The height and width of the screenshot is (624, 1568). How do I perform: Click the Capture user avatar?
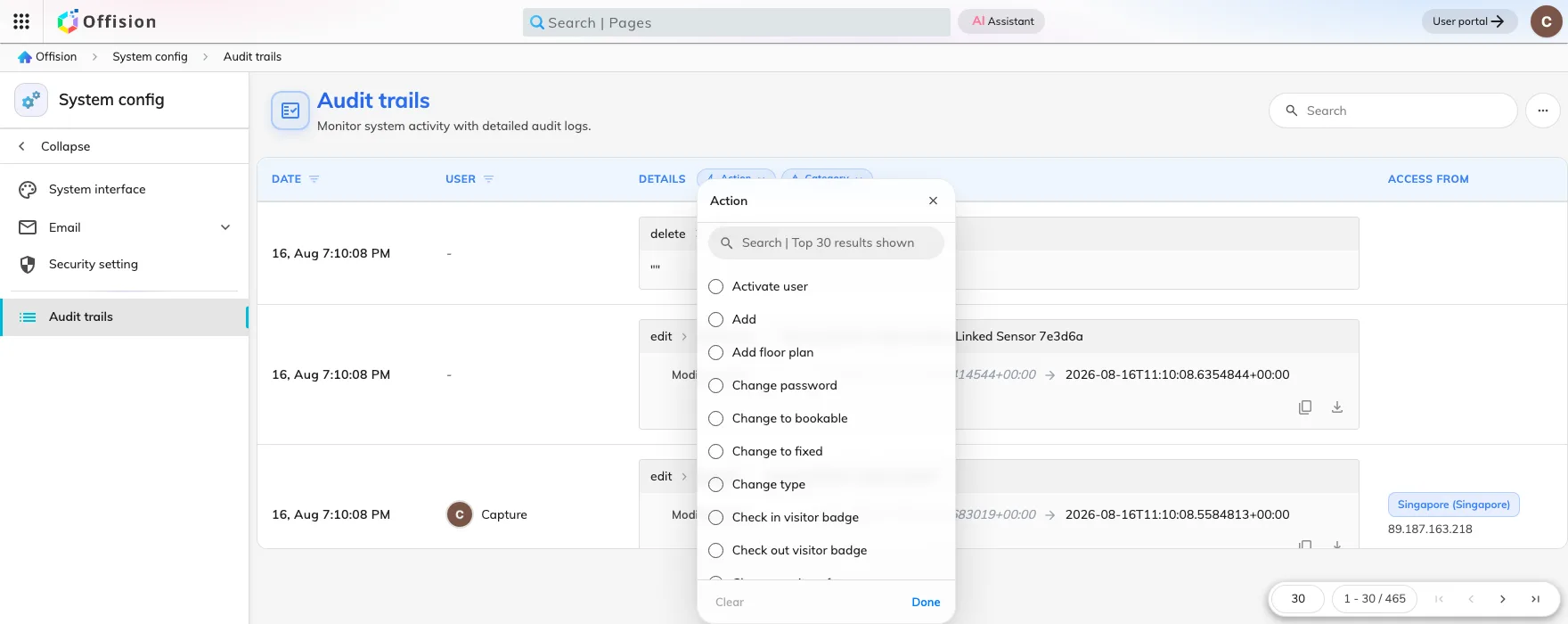459,514
